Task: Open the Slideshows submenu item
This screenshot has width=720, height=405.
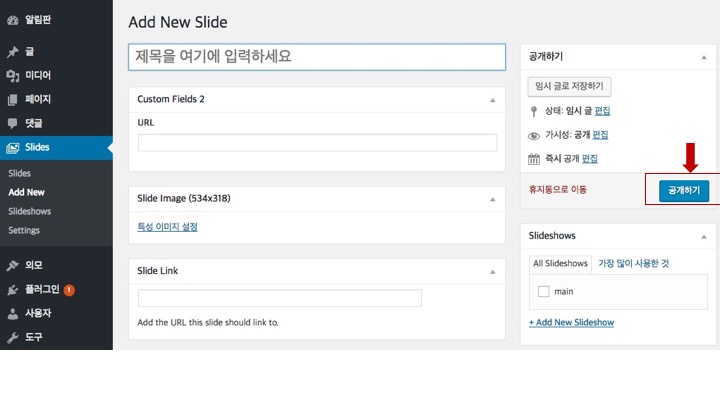Action: click(29, 211)
